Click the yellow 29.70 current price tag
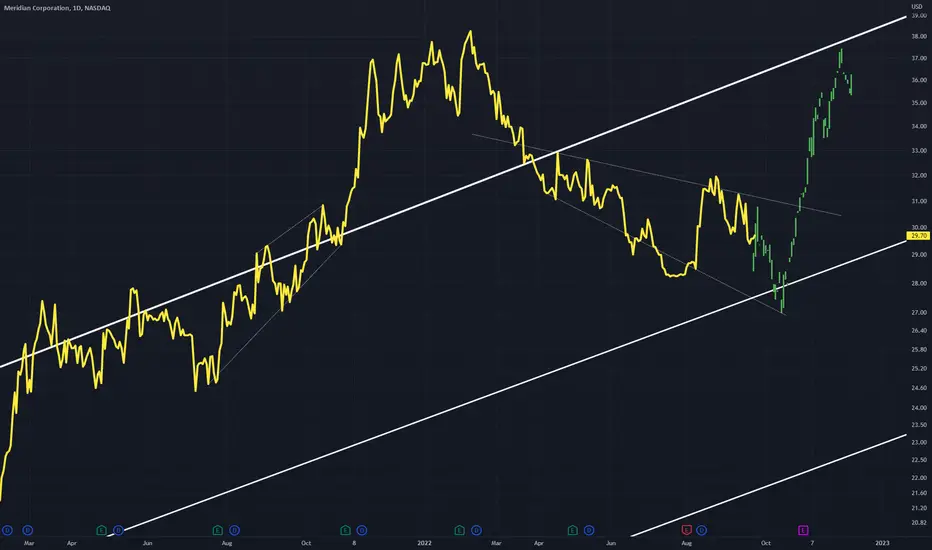932x550 pixels. coord(918,236)
